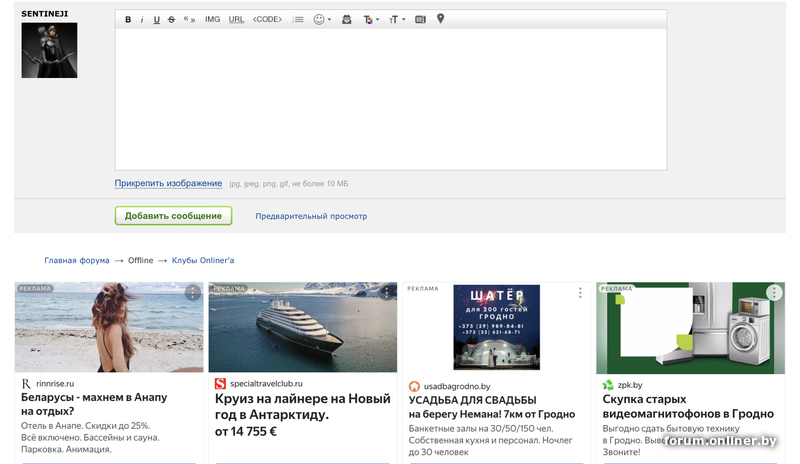Screen dimensions: 800x464
Task: Insert CODE block tag
Action: pyautogui.click(x=267, y=19)
